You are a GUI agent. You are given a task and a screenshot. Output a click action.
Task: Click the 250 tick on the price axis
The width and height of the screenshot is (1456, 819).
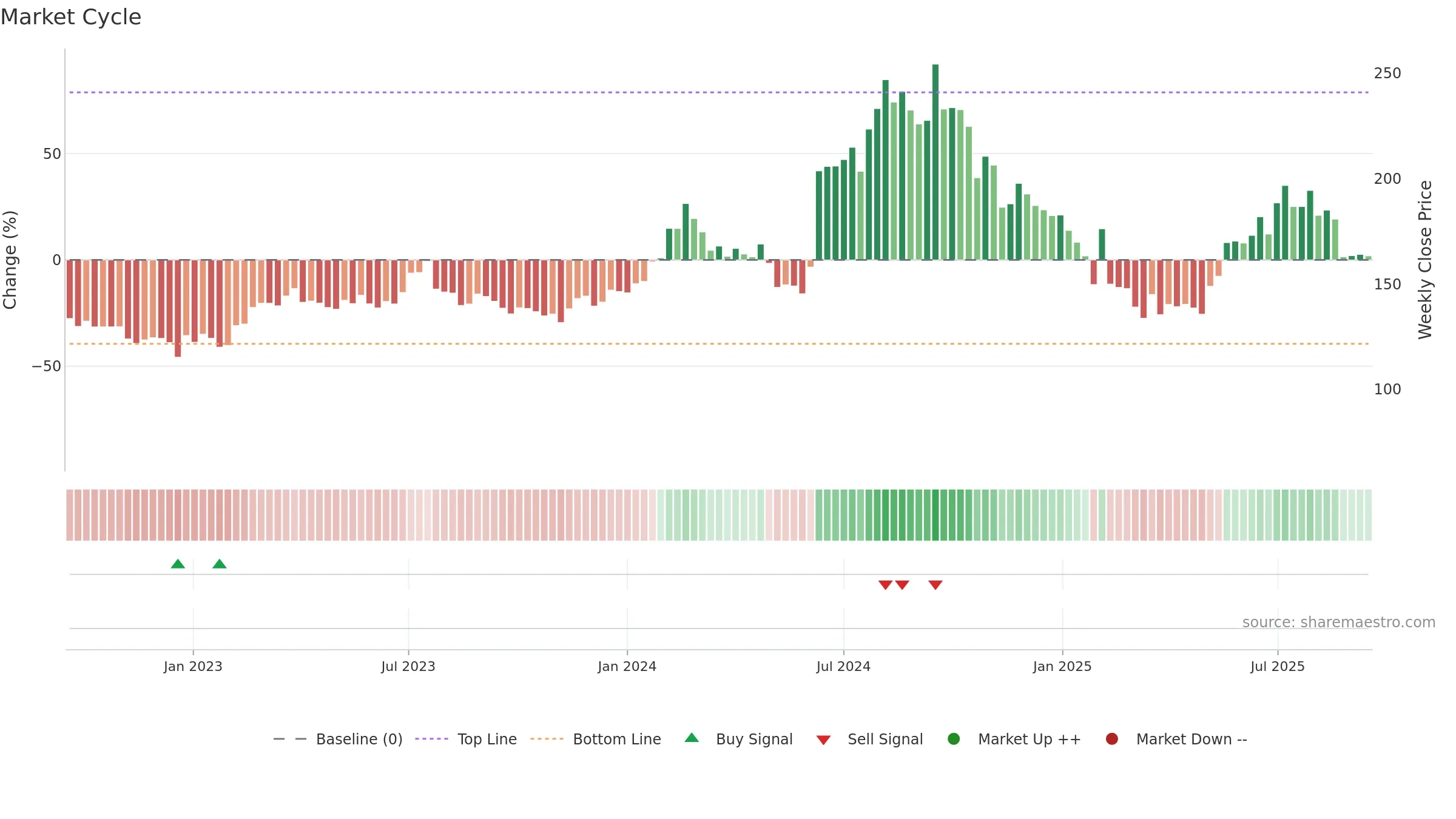(1387, 73)
